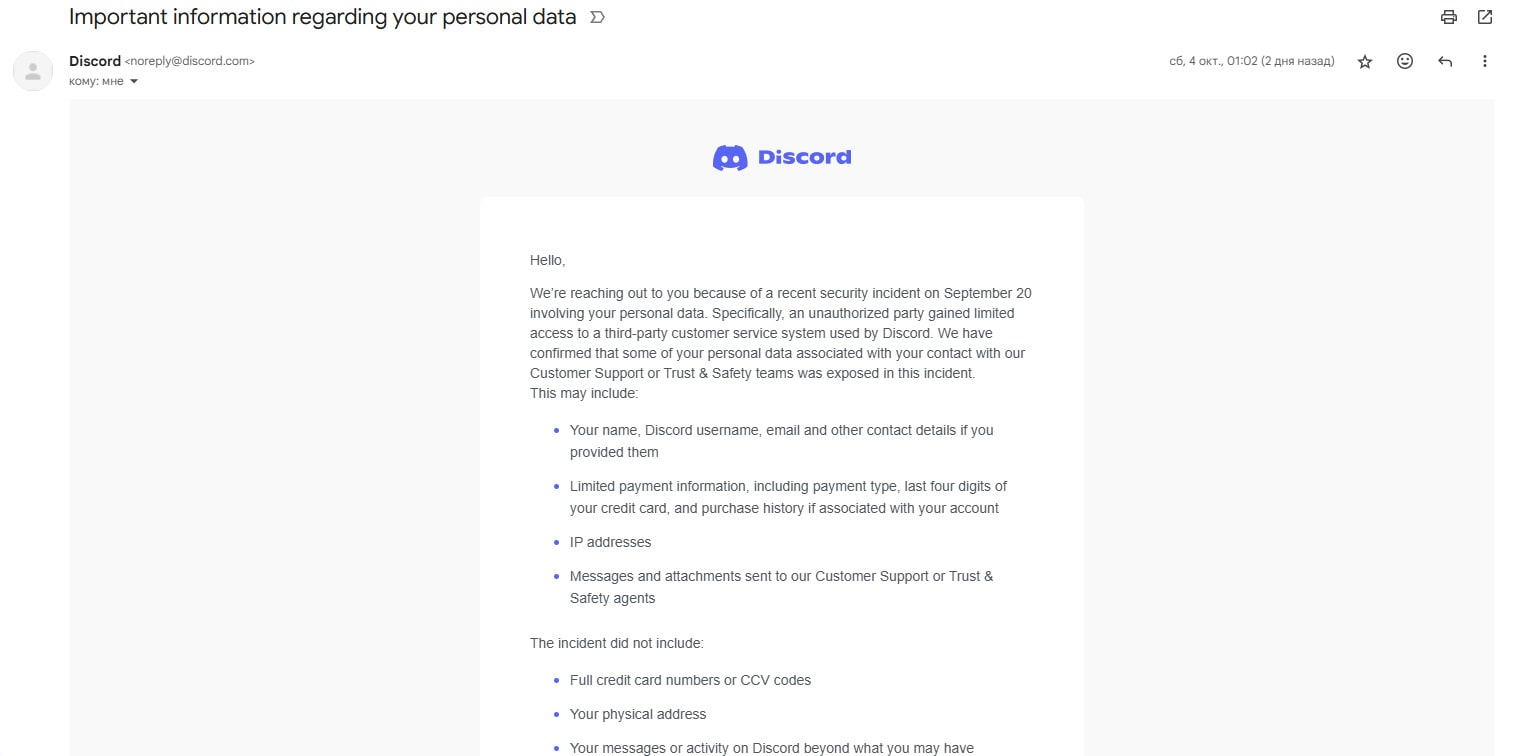Screen dimensions: 1513x756
Task: Click the "The incident did not include:" line
Action: [x=617, y=643]
